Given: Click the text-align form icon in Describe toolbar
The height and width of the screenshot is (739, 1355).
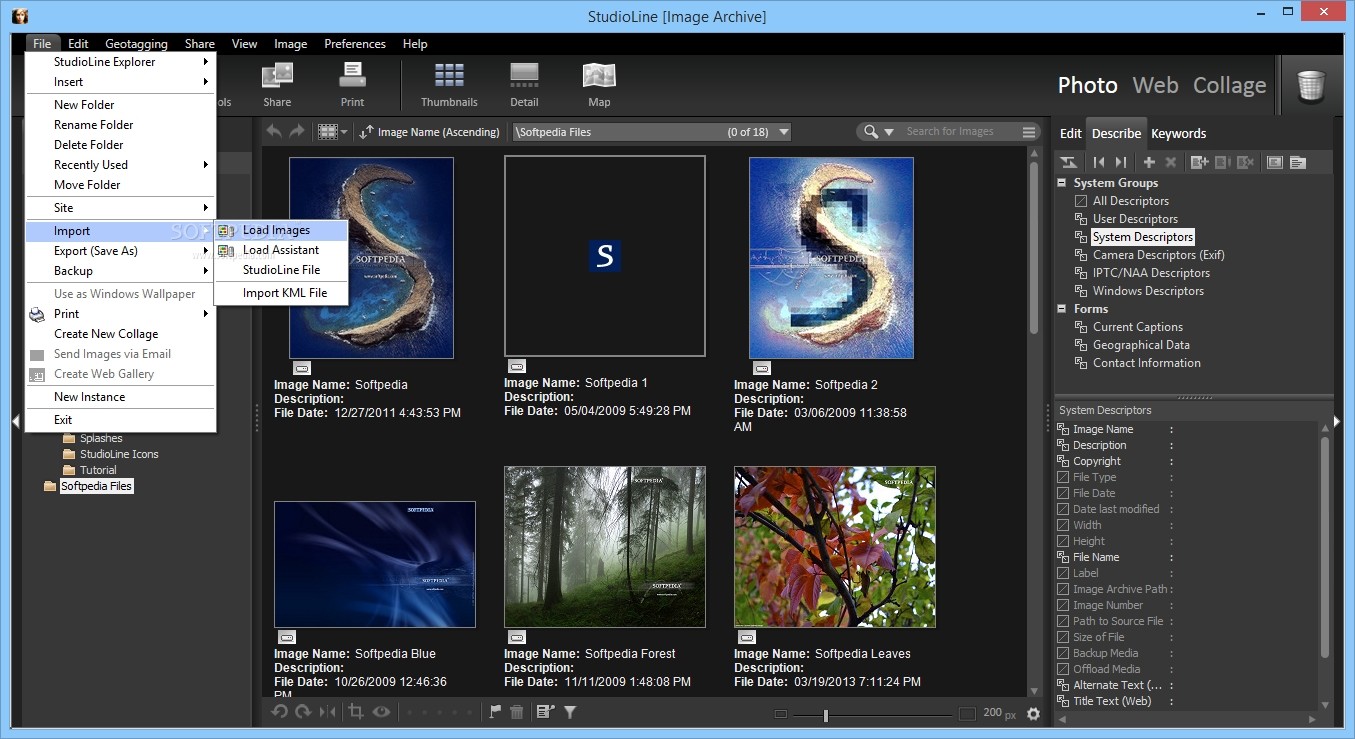Looking at the screenshot, I should 1298,162.
